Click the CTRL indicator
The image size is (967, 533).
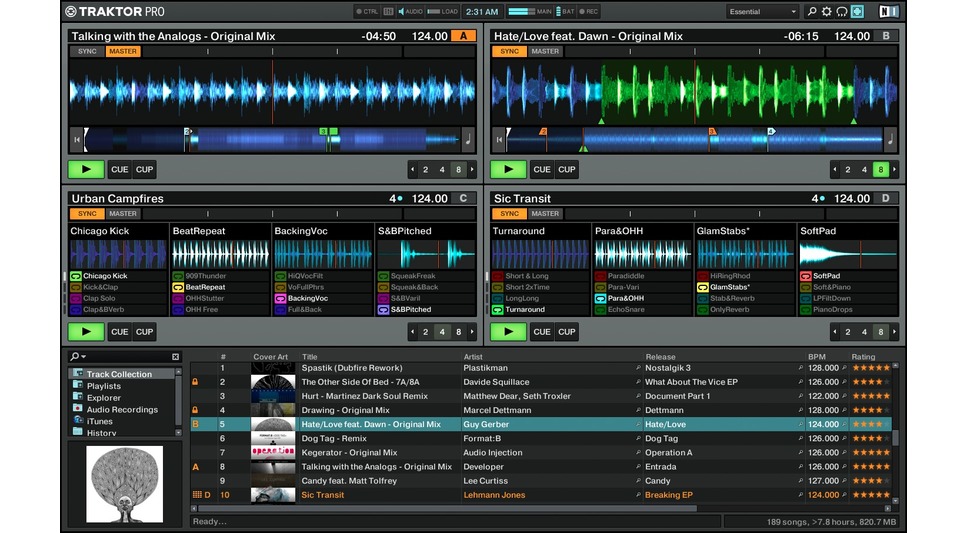point(366,12)
